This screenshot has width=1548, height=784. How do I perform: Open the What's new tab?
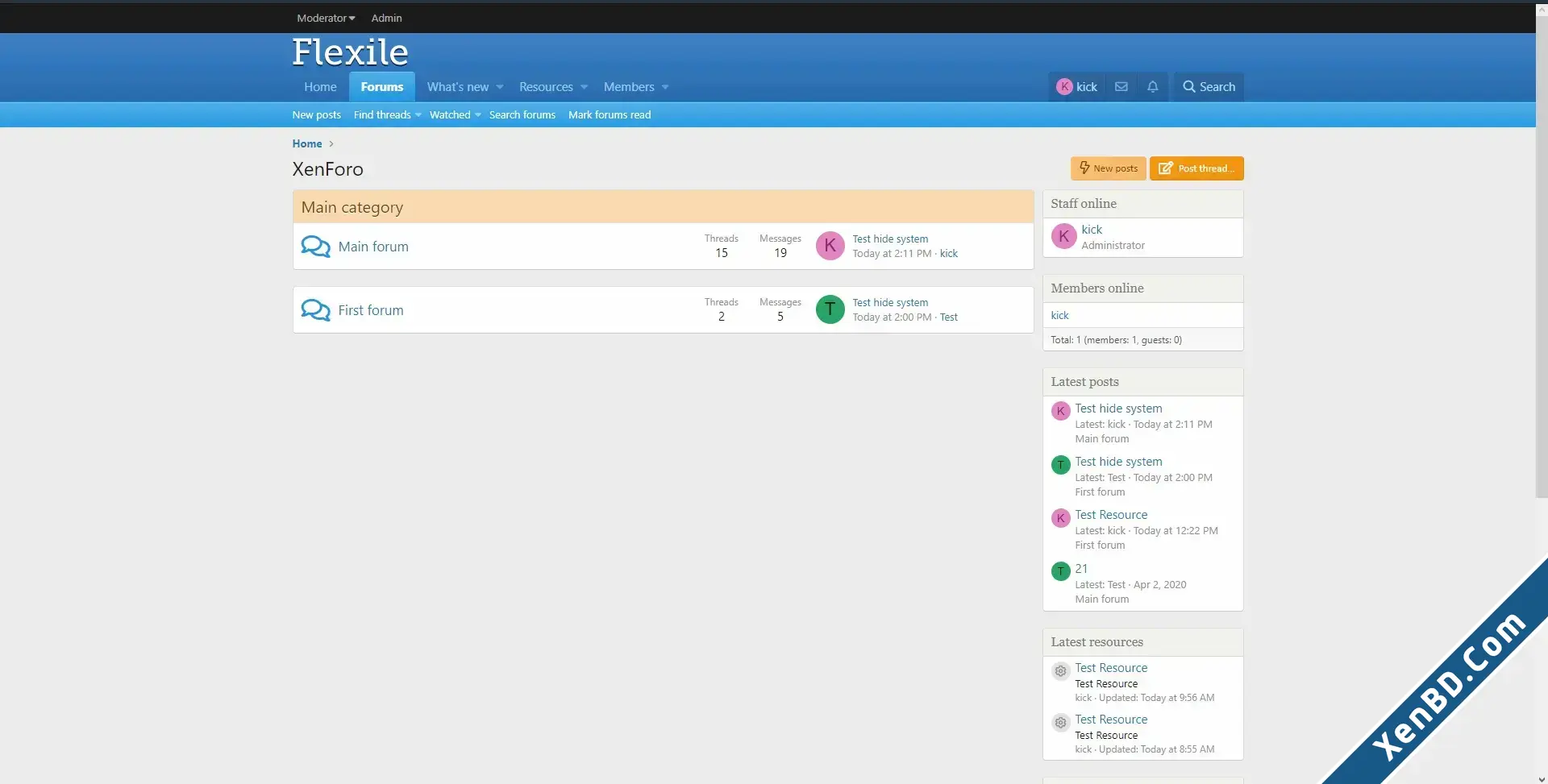pos(458,87)
